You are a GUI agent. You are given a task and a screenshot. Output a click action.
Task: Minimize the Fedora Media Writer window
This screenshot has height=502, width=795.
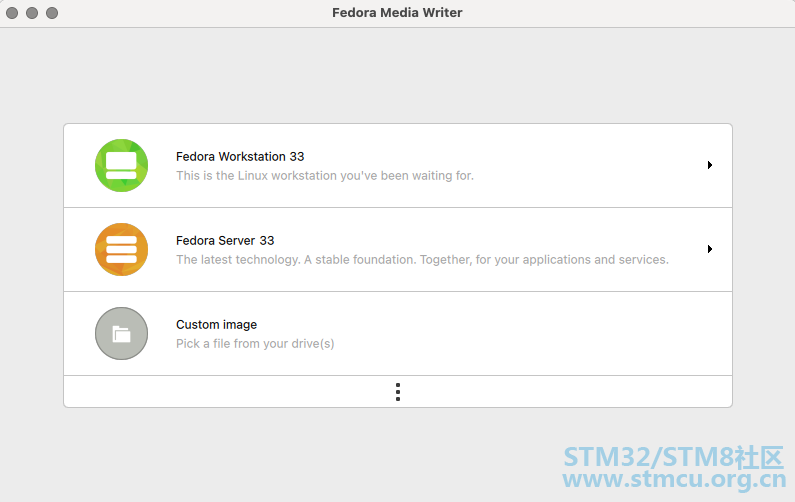pyautogui.click(x=32, y=13)
